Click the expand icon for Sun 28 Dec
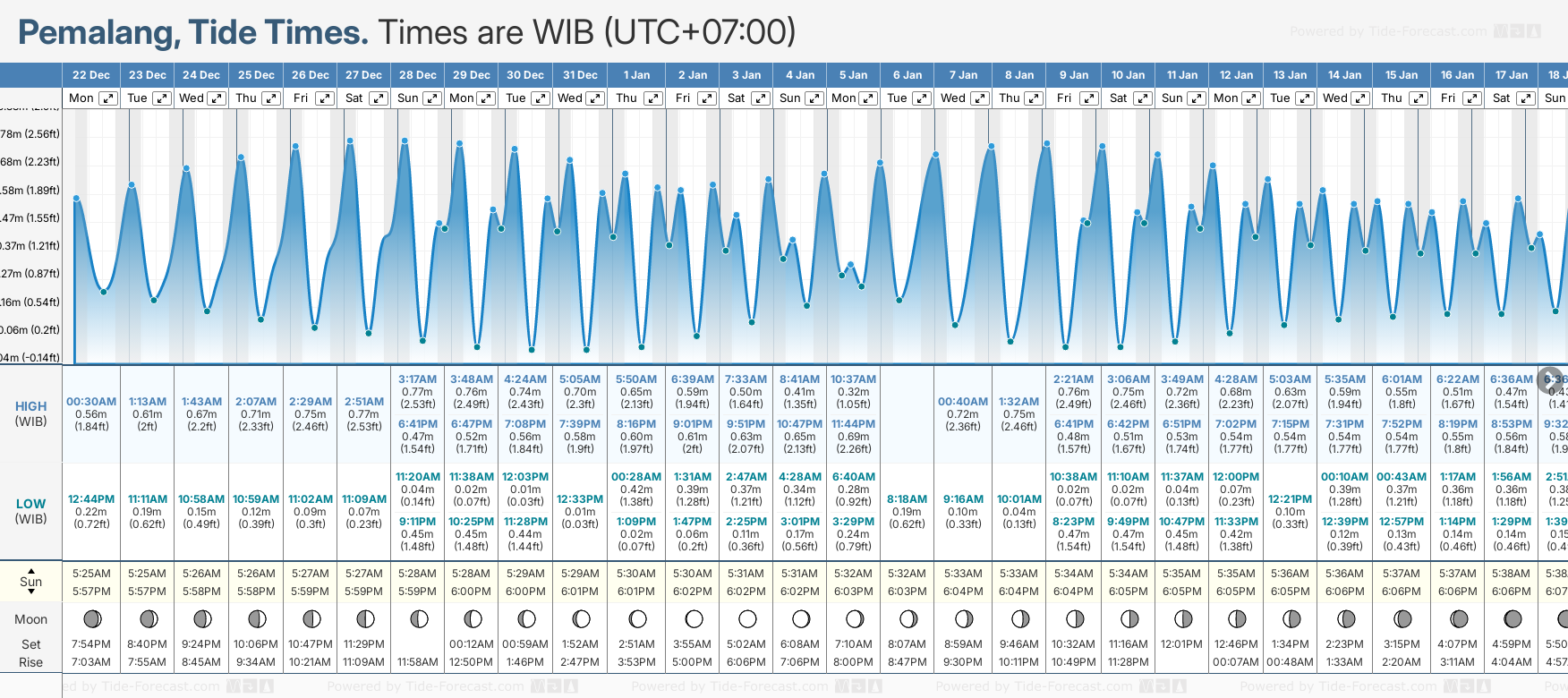 tap(431, 98)
